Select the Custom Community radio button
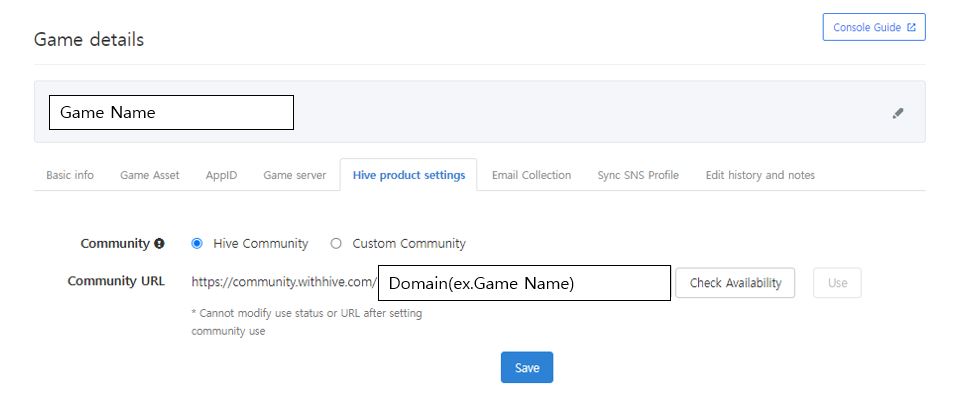This screenshot has height=409, width=971. [x=336, y=244]
